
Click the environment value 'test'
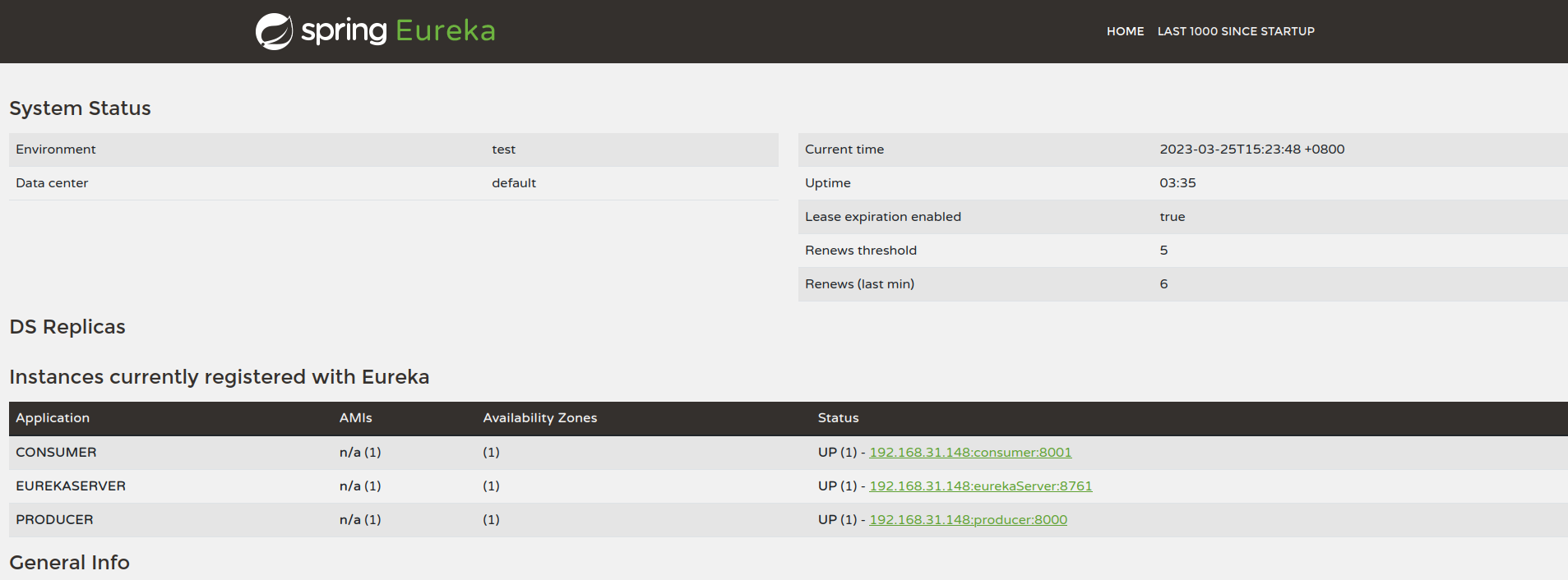503,150
